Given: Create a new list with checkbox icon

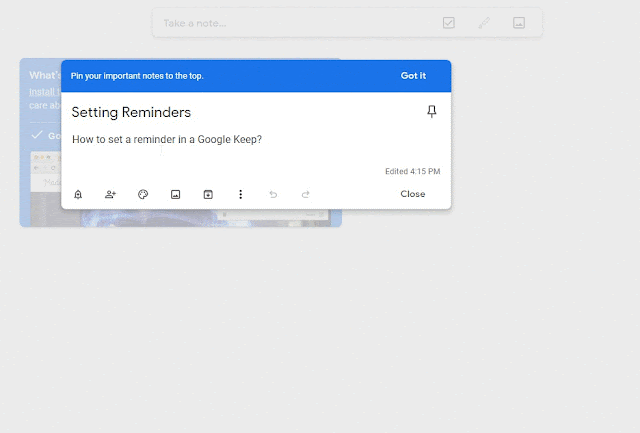Looking at the screenshot, I should tap(449, 23).
